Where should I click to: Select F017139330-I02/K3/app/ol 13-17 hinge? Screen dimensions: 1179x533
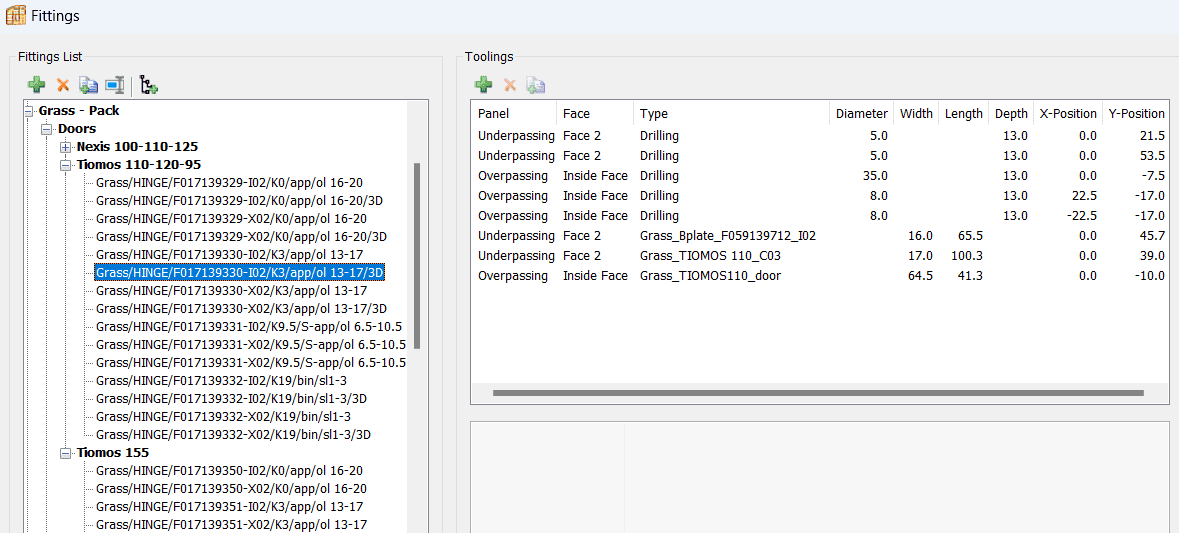pyautogui.click(x=230, y=255)
